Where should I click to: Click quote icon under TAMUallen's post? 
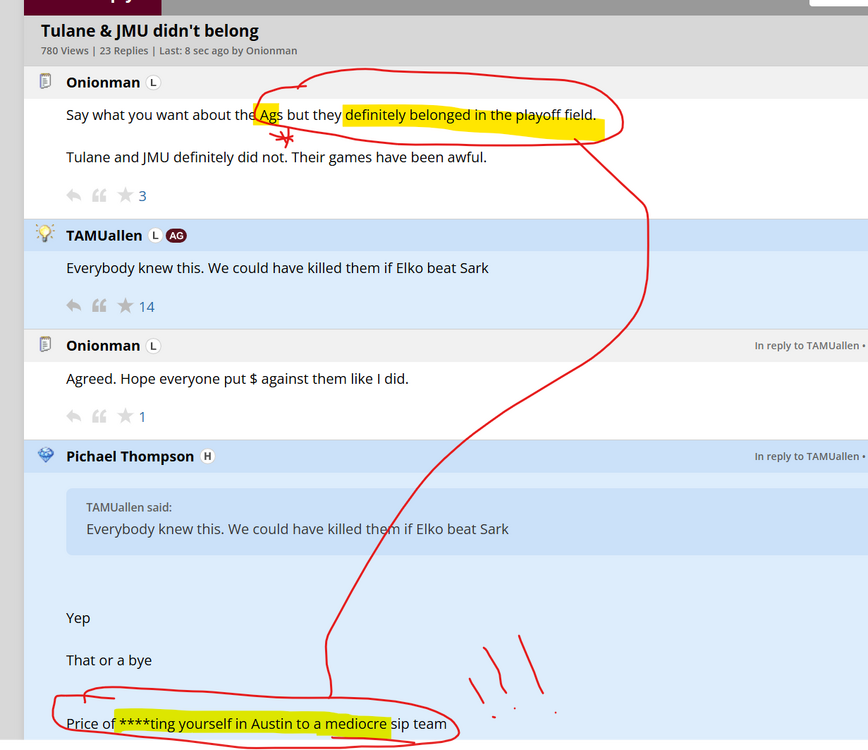(x=99, y=306)
